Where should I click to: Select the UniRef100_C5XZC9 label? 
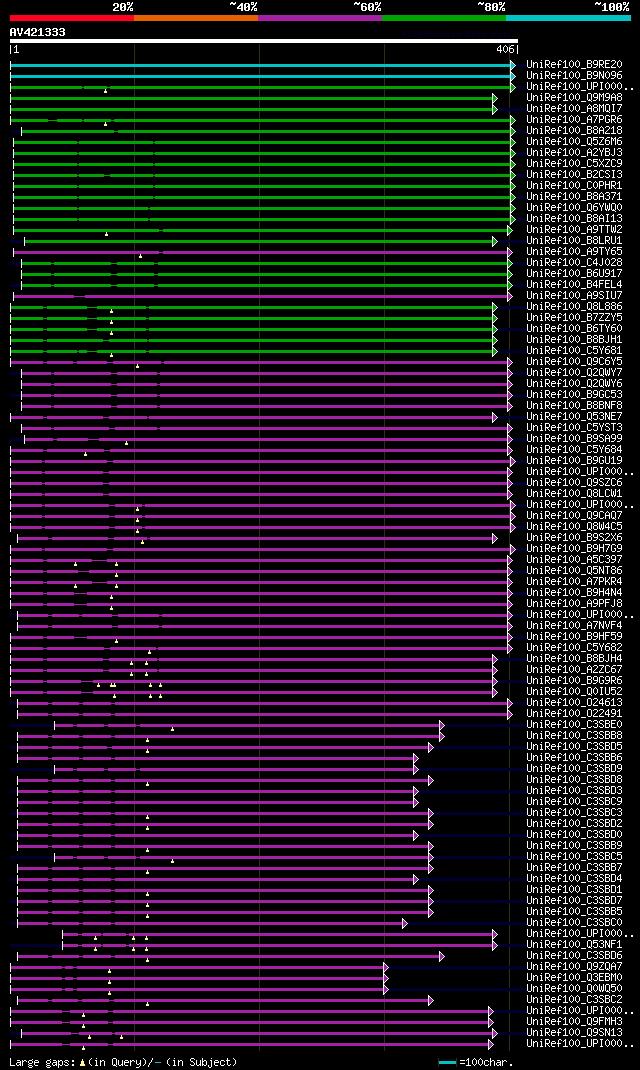coord(574,164)
